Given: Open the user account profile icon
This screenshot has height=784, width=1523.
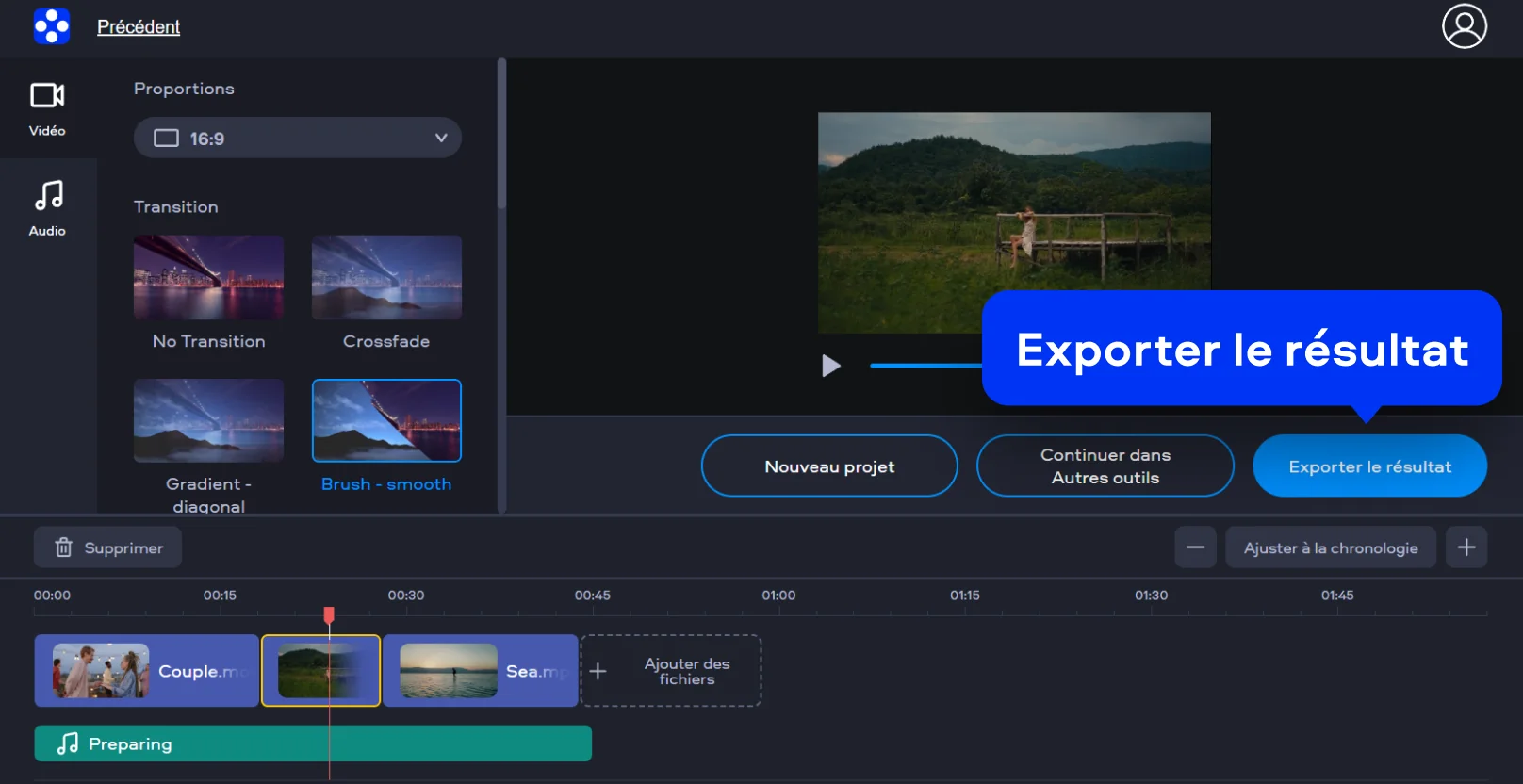Looking at the screenshot, I should coord(1464,26).
